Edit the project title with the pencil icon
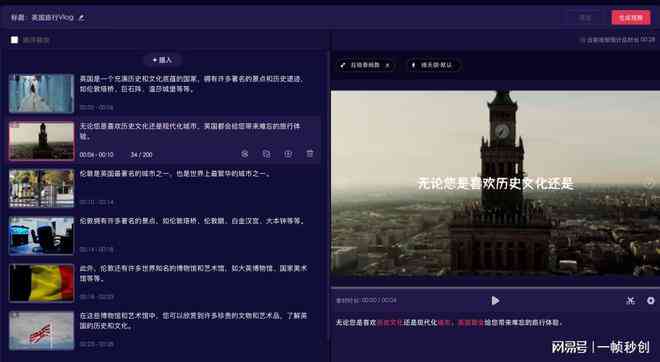 82,18
